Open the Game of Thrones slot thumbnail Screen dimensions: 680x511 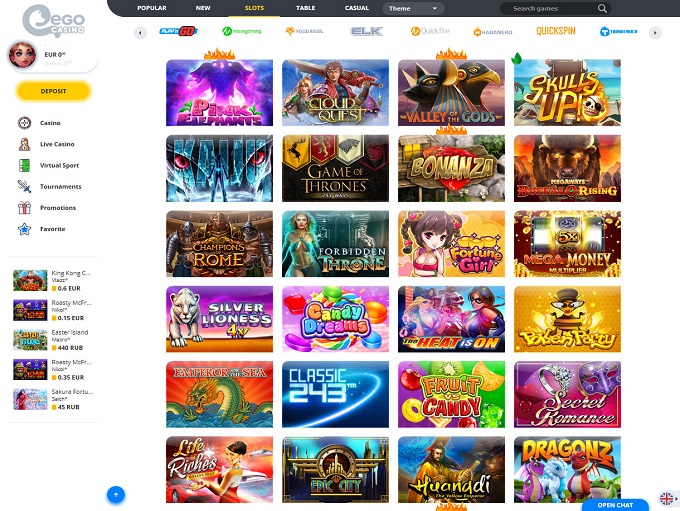click(x=335, y=168)
